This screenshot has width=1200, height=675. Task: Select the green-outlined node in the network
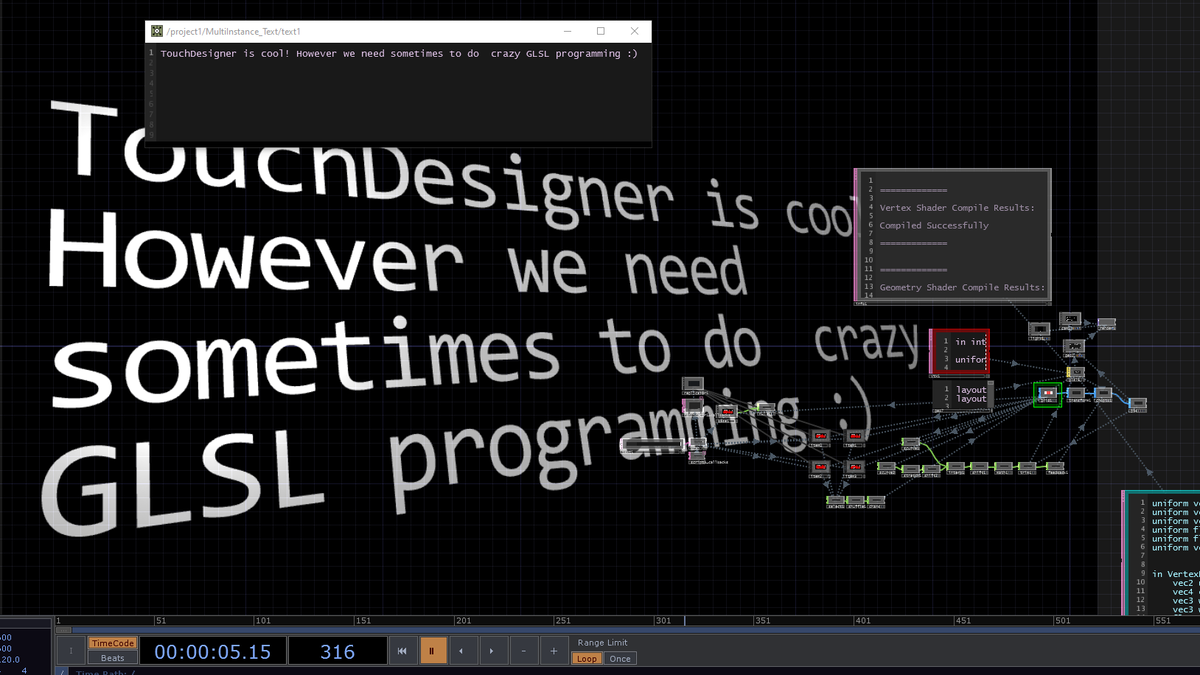pos(1047,394)
